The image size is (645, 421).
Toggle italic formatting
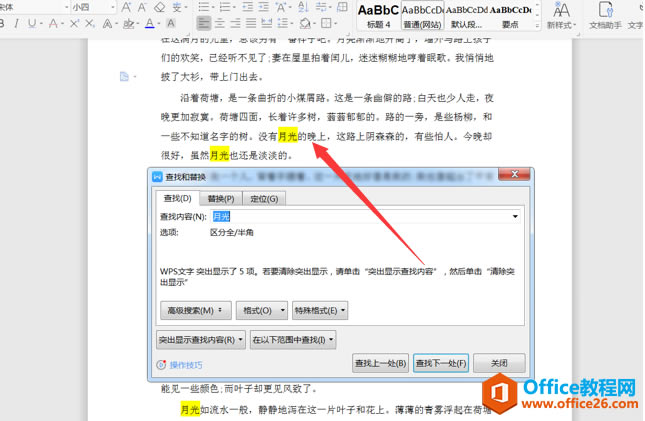pyautogui.click(x=16, y=23)
